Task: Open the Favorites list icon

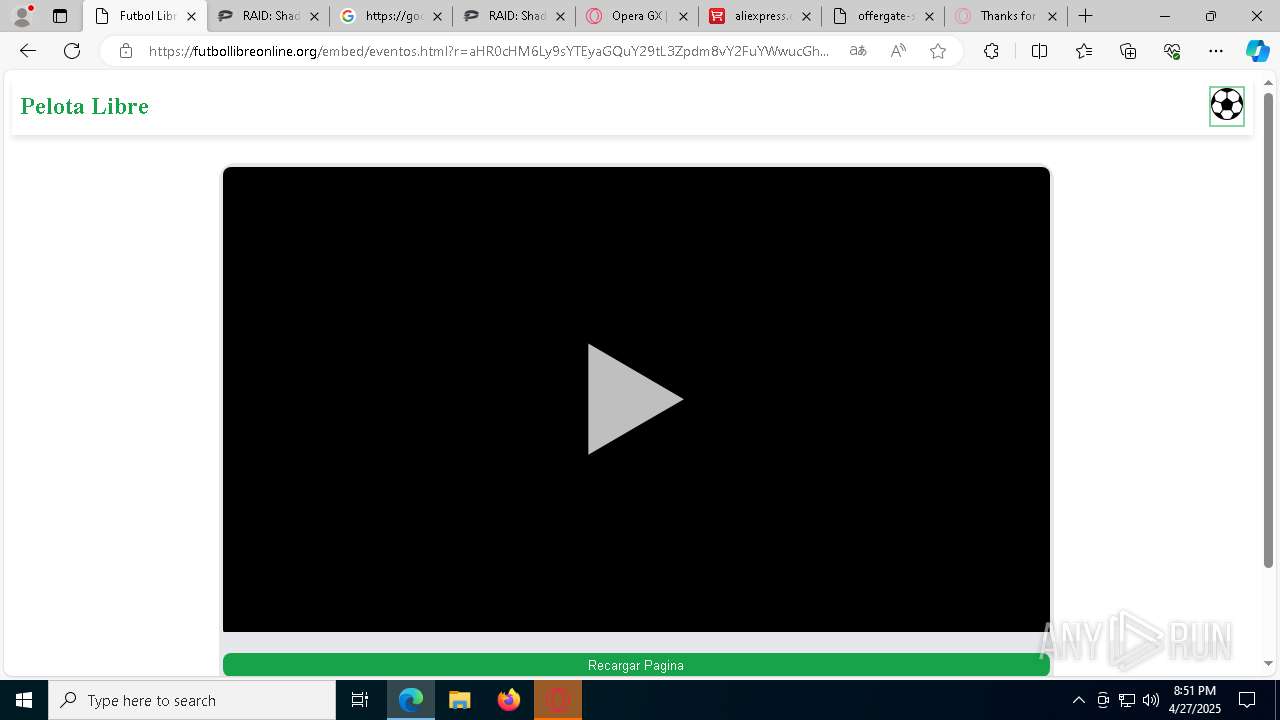Action: [x=1084, y=51]
